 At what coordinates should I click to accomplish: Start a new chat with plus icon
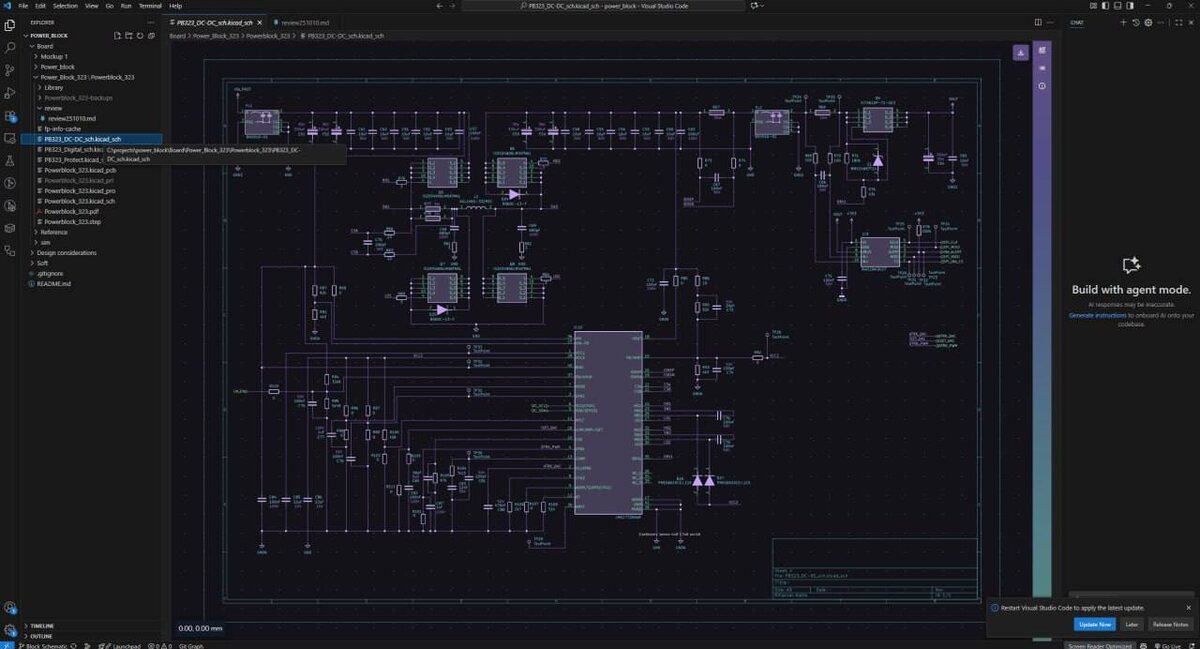pyautogui.click(x=1124, y=21)
